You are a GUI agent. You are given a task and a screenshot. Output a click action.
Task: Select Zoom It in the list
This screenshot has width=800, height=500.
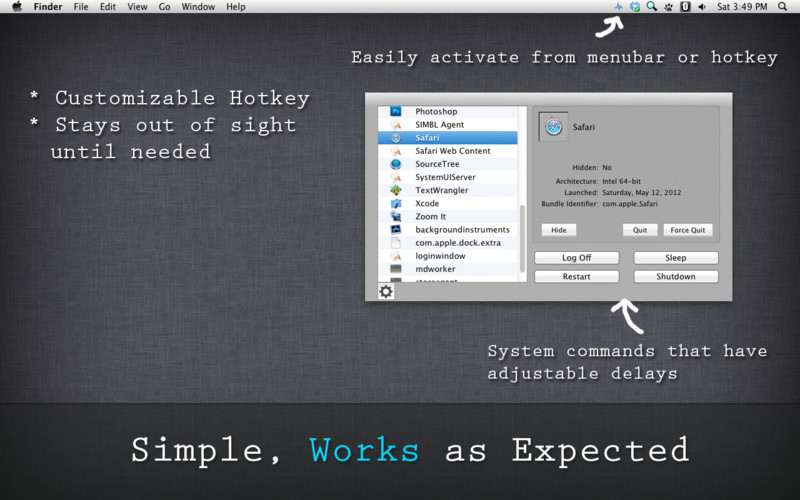(x=447, y=216)
